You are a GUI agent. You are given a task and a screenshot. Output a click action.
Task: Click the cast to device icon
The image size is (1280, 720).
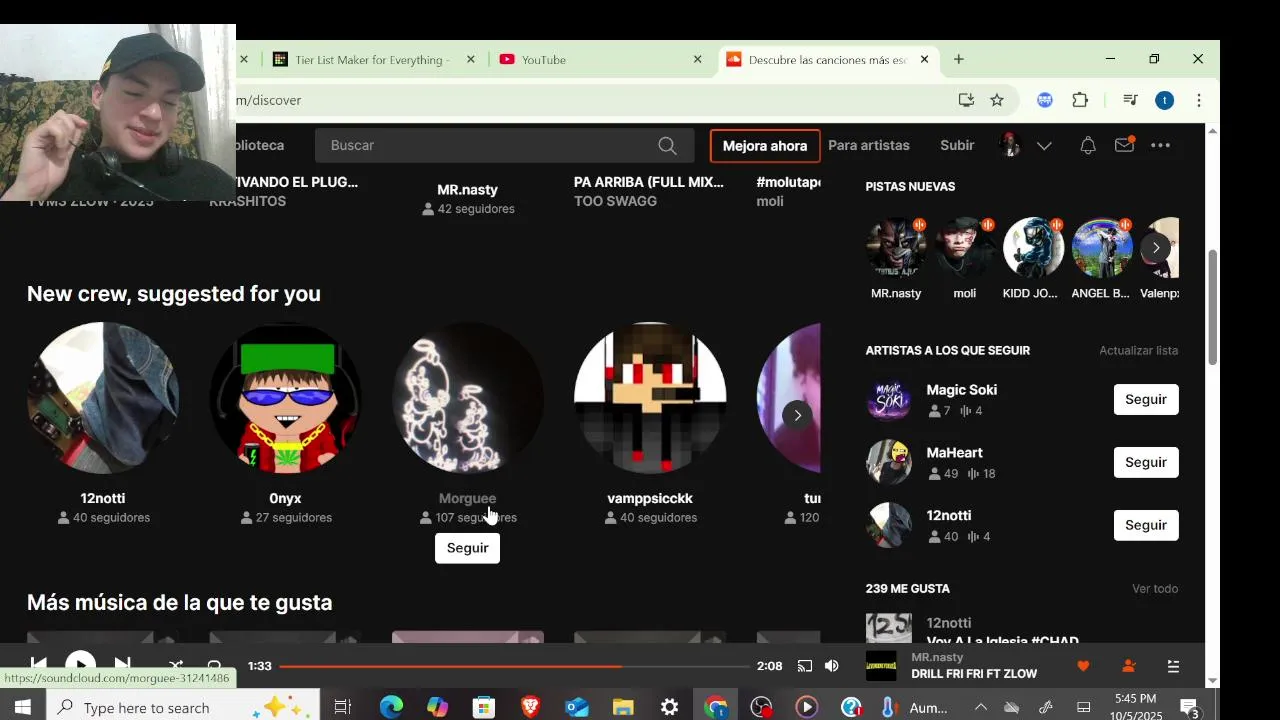pos(804,666)
